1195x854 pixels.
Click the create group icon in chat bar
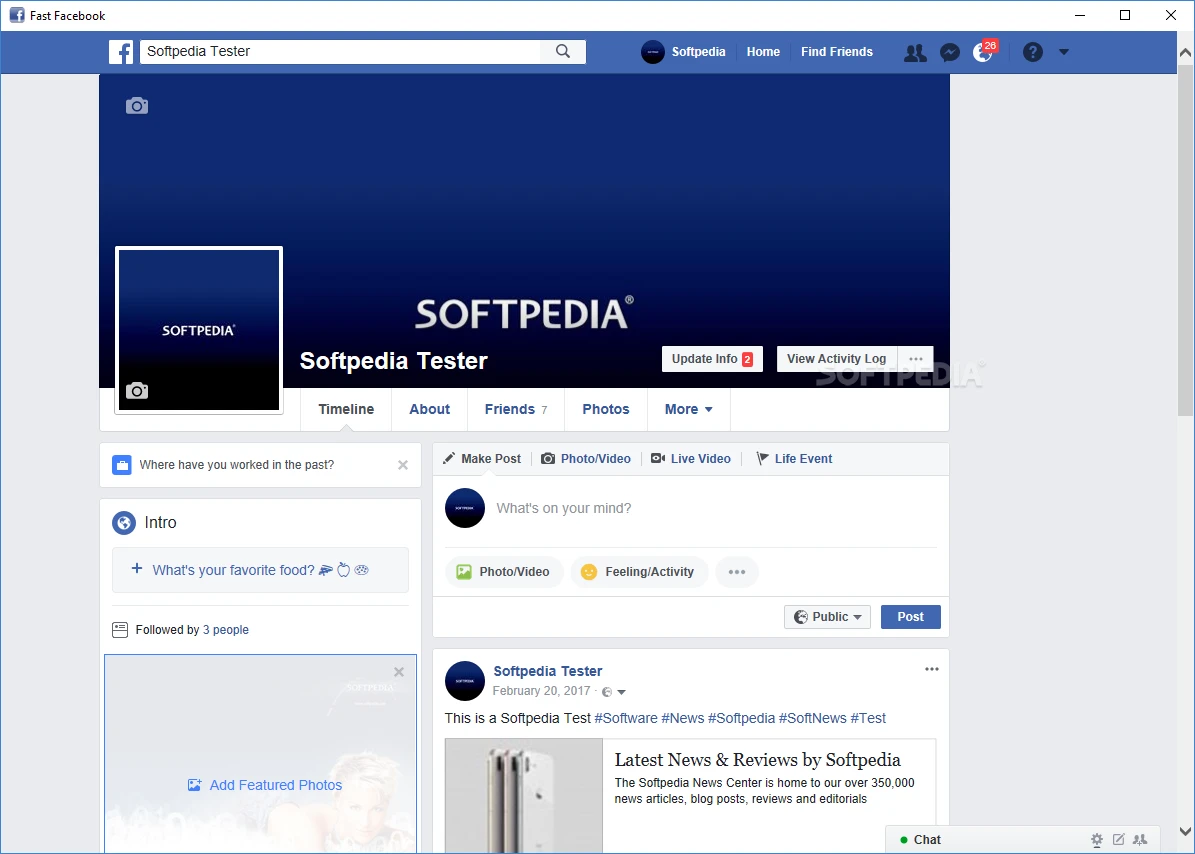[x=1140, y=840]
